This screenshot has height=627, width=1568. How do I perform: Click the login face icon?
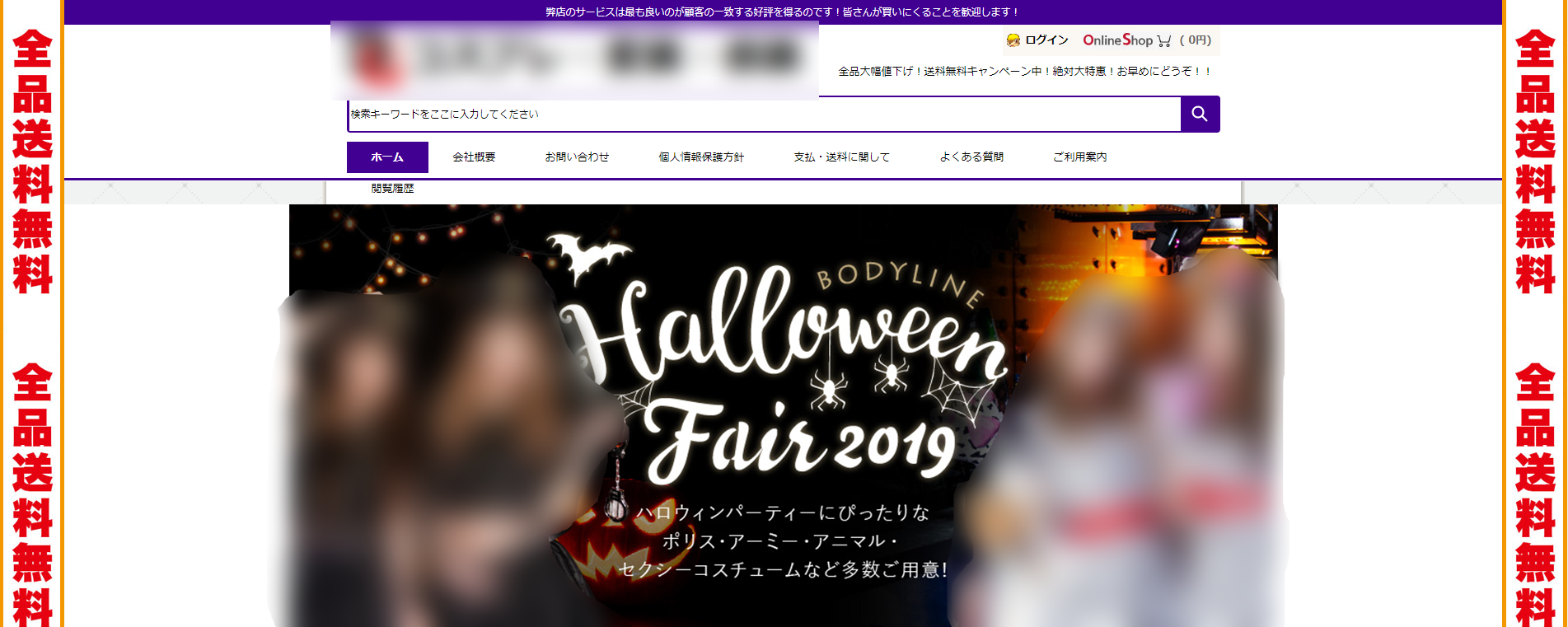(x=1013, y=40)
